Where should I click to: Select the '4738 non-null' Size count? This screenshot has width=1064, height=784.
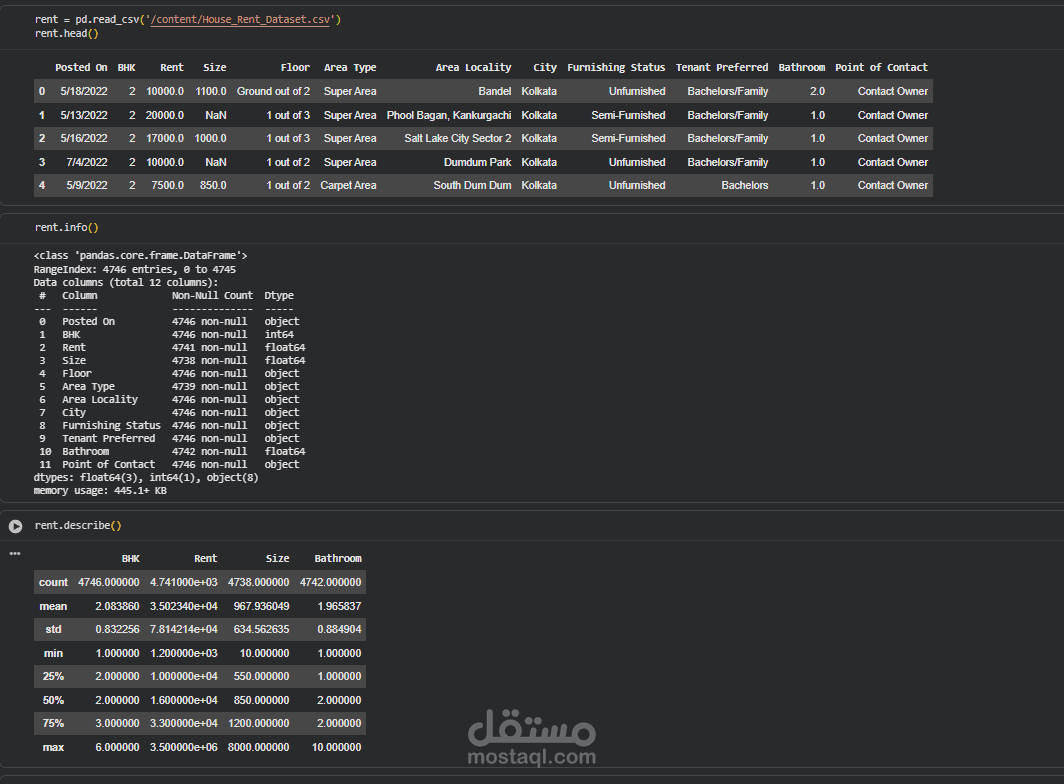click(210, 360)
